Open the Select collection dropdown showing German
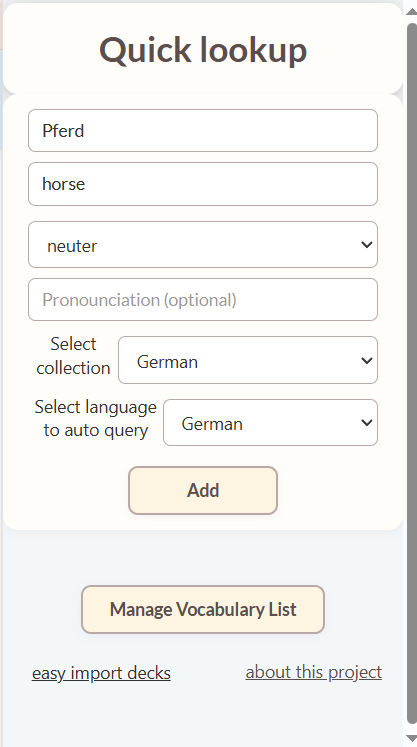The width and height of the screenshot is (417, 747). tap(248, 360)
